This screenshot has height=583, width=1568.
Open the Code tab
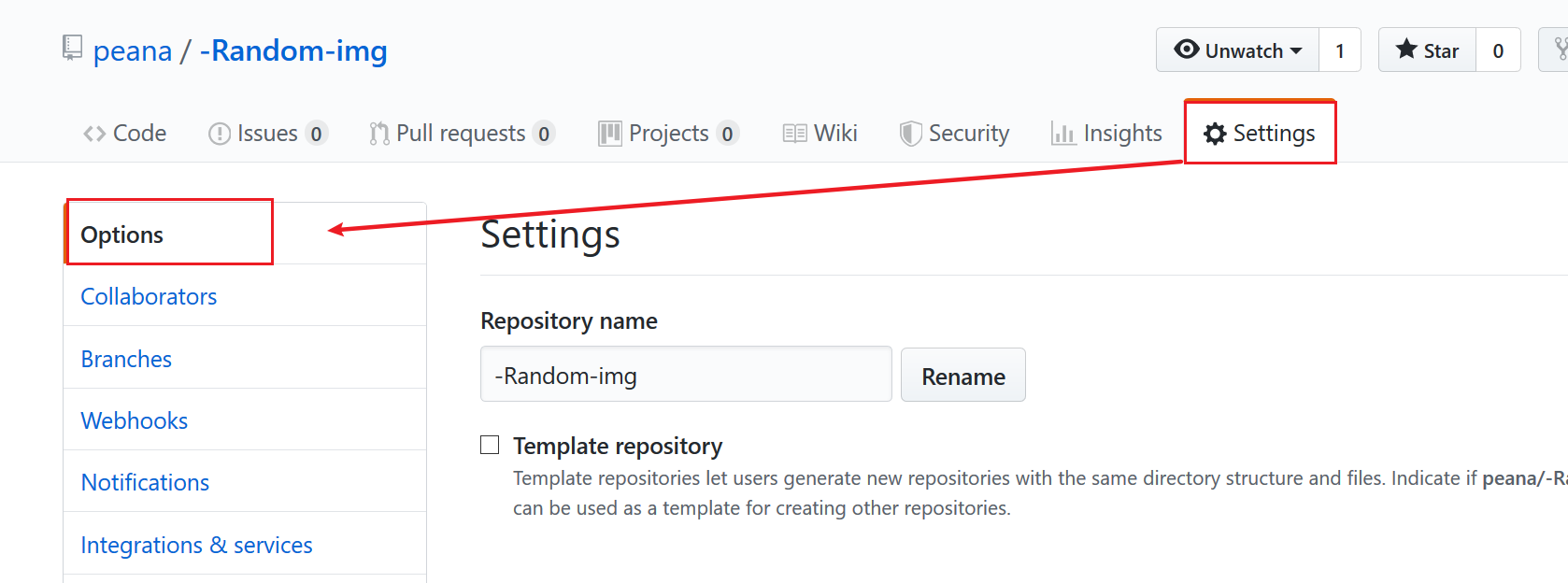coord(125,134)
